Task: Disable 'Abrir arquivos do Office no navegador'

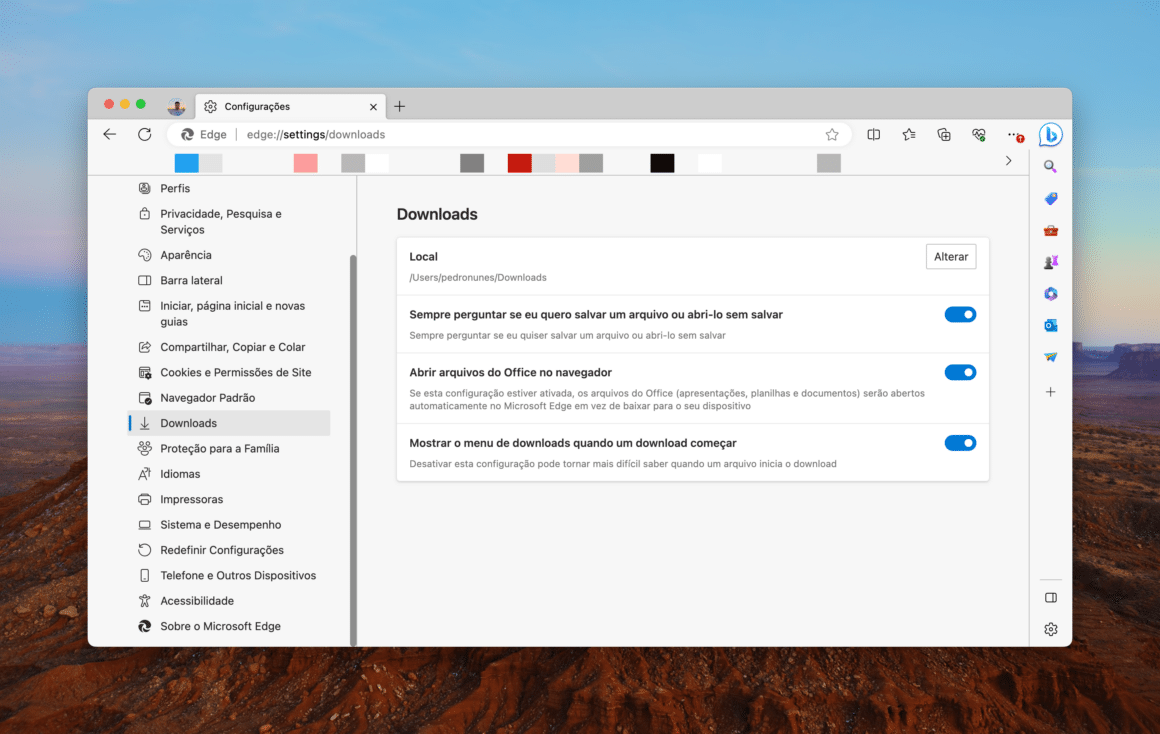Action: (960, 372)
